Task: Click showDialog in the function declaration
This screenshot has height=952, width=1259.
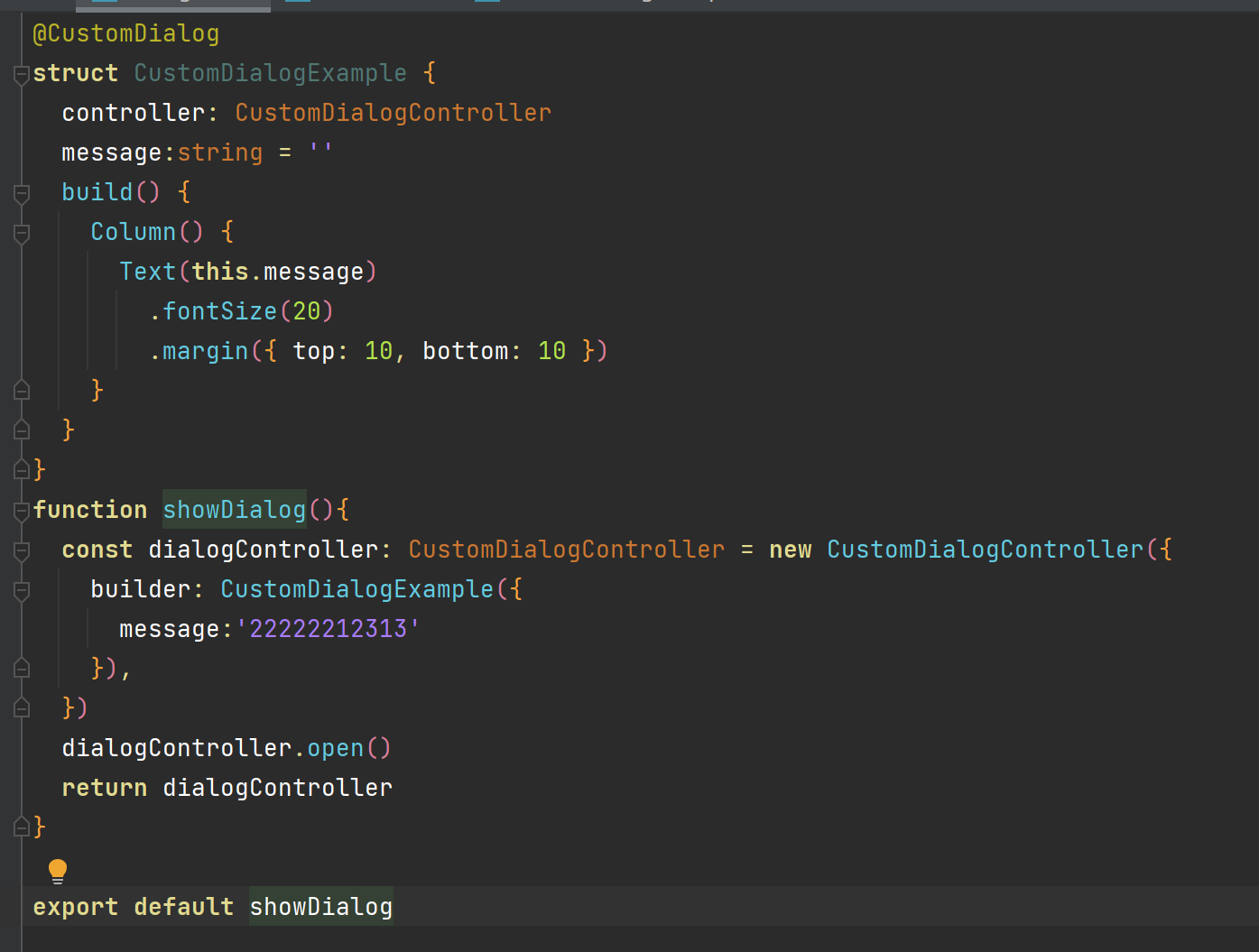Action: (235, 510)
